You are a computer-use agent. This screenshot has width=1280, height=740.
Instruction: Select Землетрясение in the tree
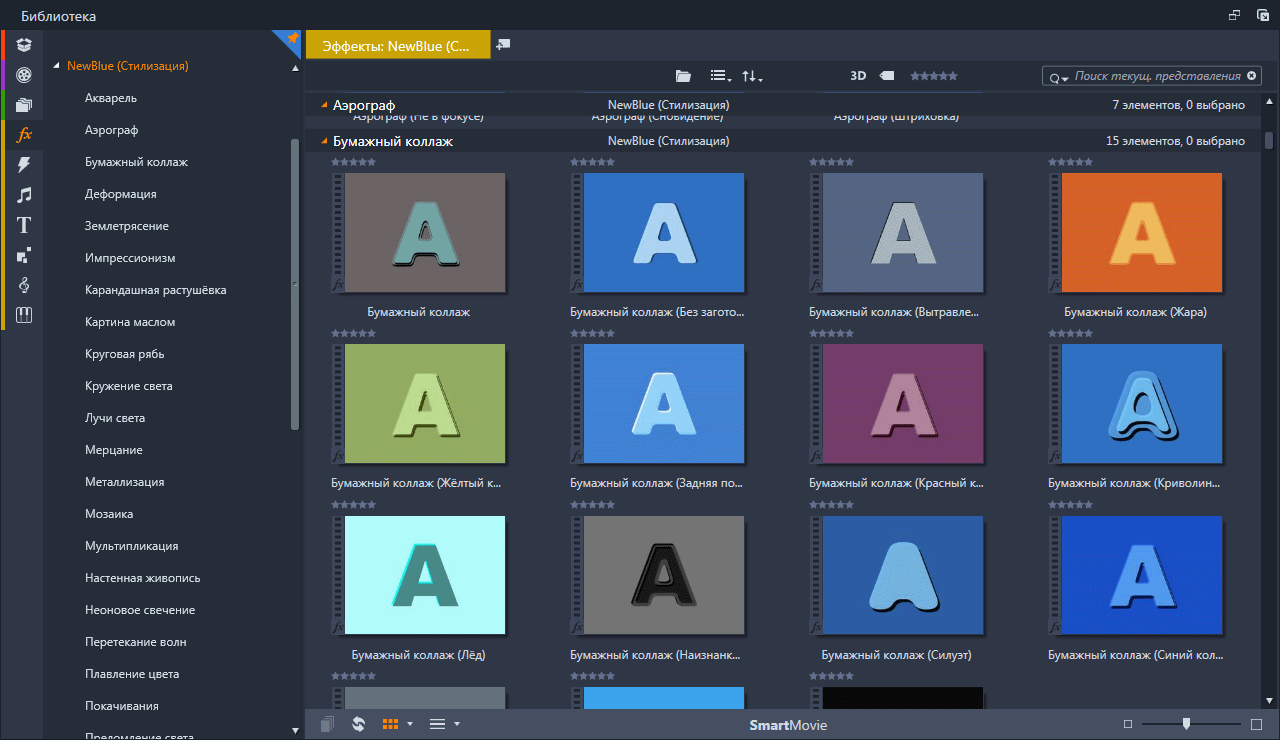pos(127,226)
